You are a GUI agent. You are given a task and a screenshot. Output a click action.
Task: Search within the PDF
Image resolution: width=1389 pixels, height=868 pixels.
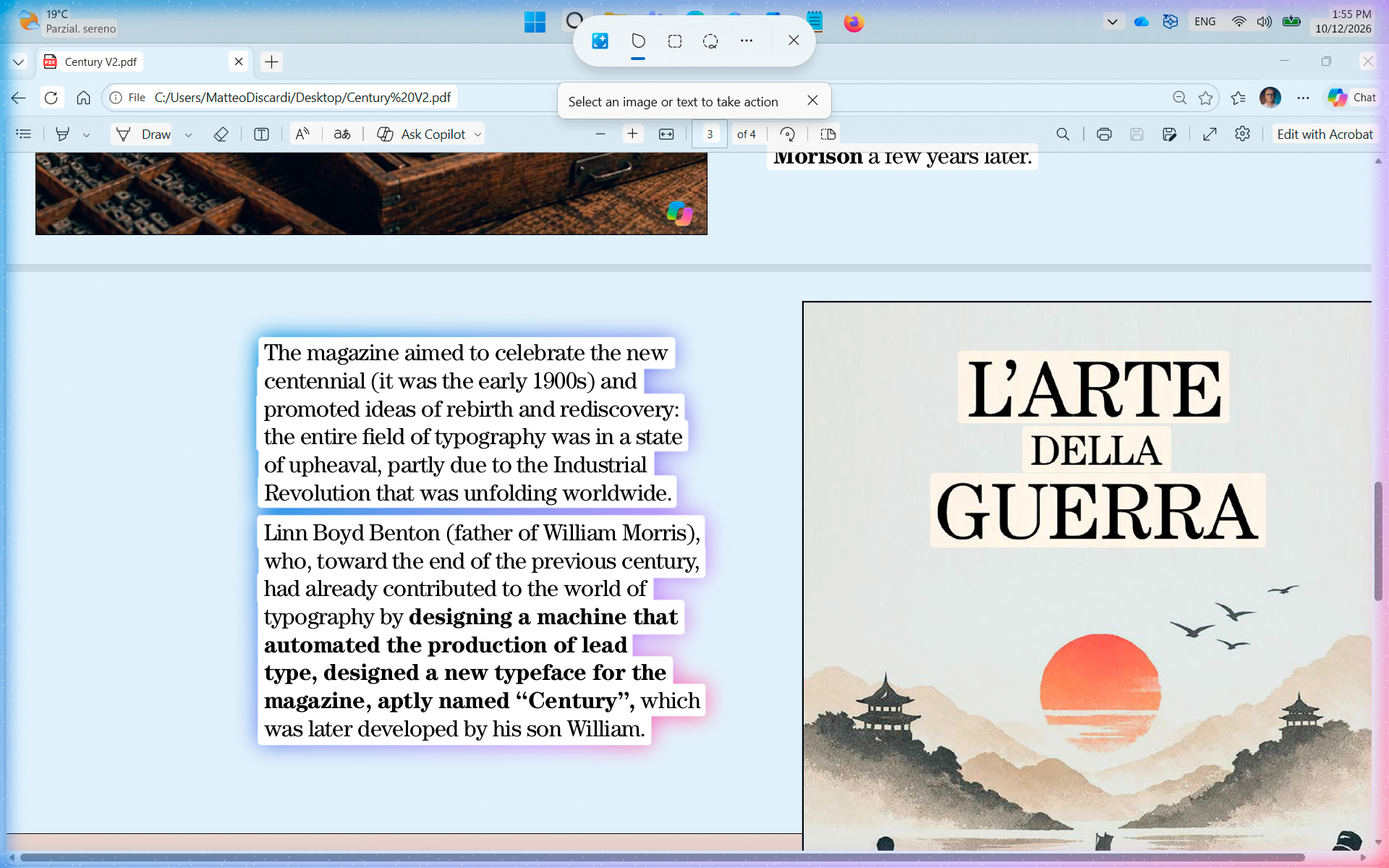1063,134
